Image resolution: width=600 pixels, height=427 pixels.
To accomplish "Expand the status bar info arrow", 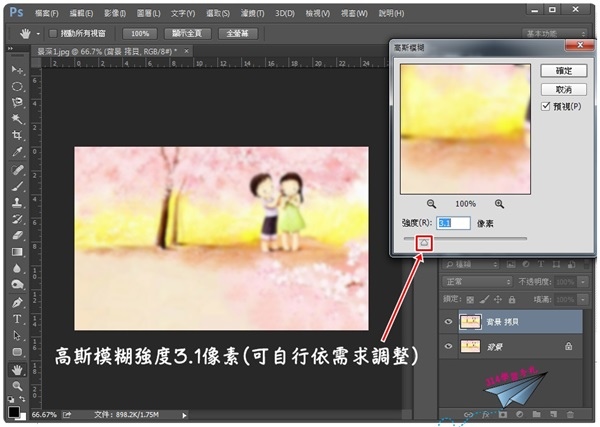I will tap(184, 415).
